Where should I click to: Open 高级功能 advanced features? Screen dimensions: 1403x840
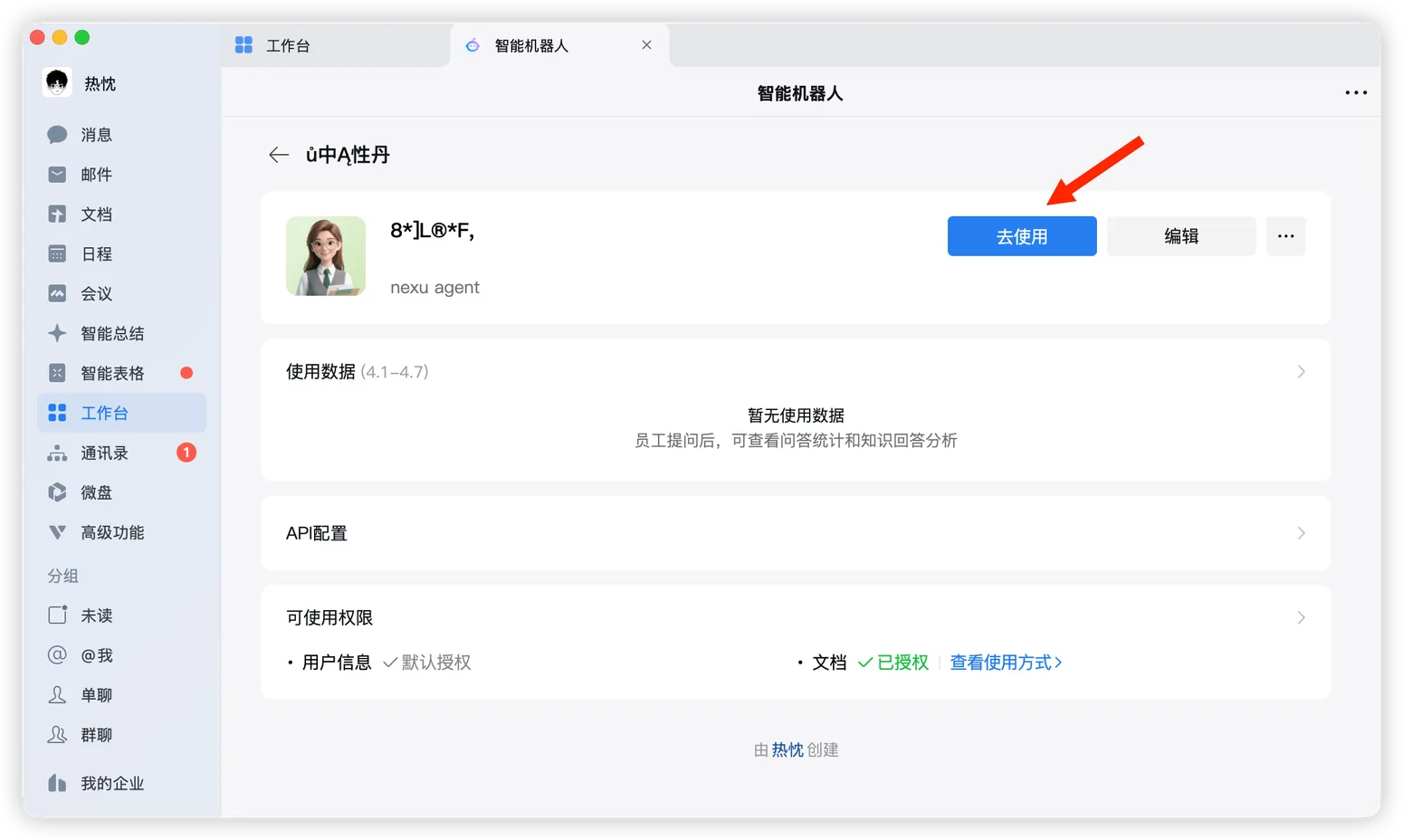pyautogui.click(x=111, y=532)
